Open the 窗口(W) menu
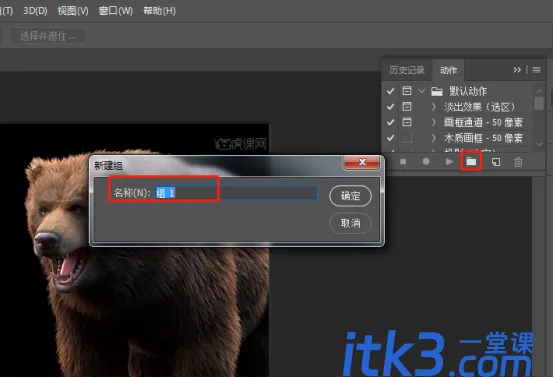The height and width of the screenshot is (378, 554). (116, 11)
